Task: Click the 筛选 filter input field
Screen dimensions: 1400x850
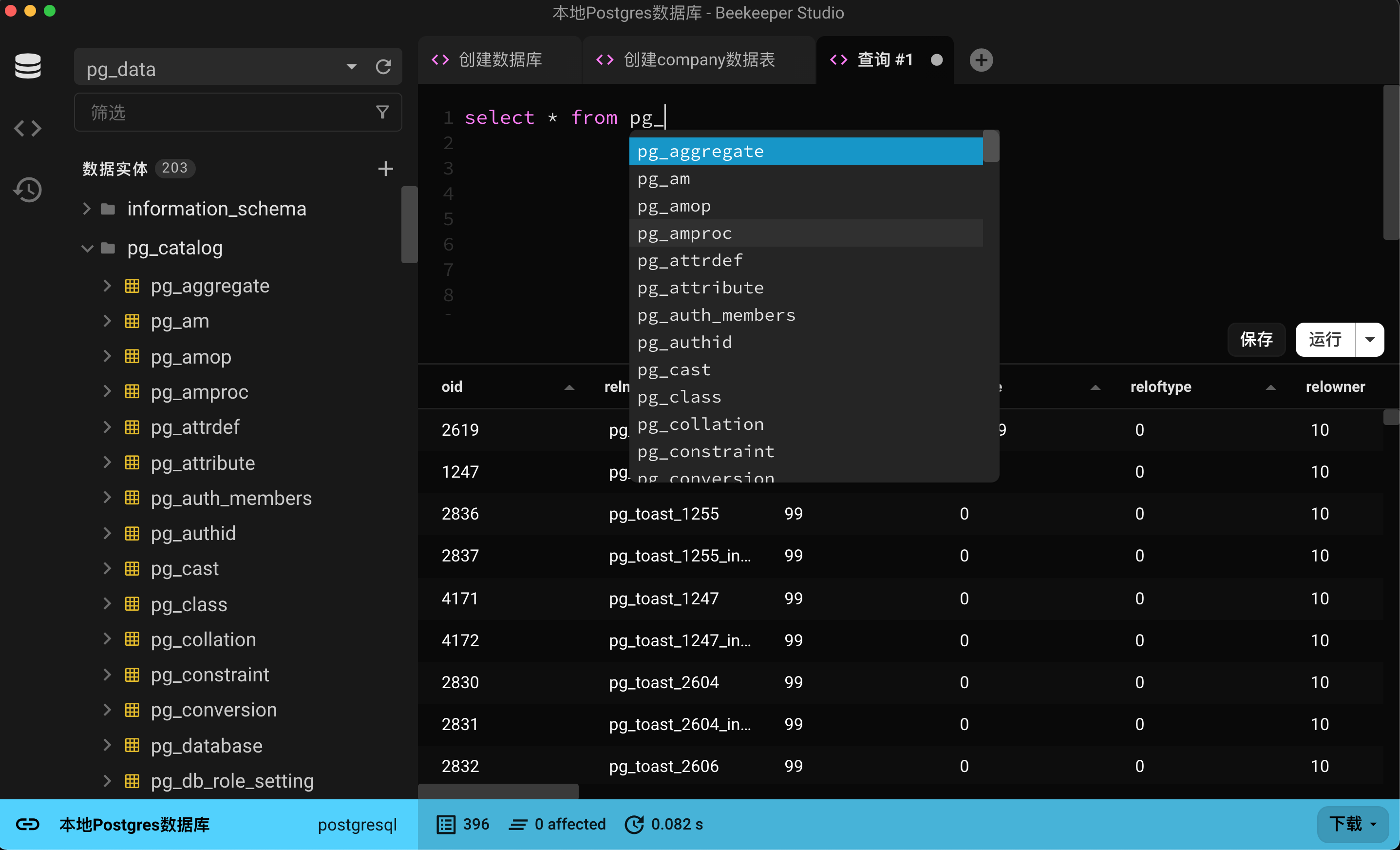Action: click(227, 112)
